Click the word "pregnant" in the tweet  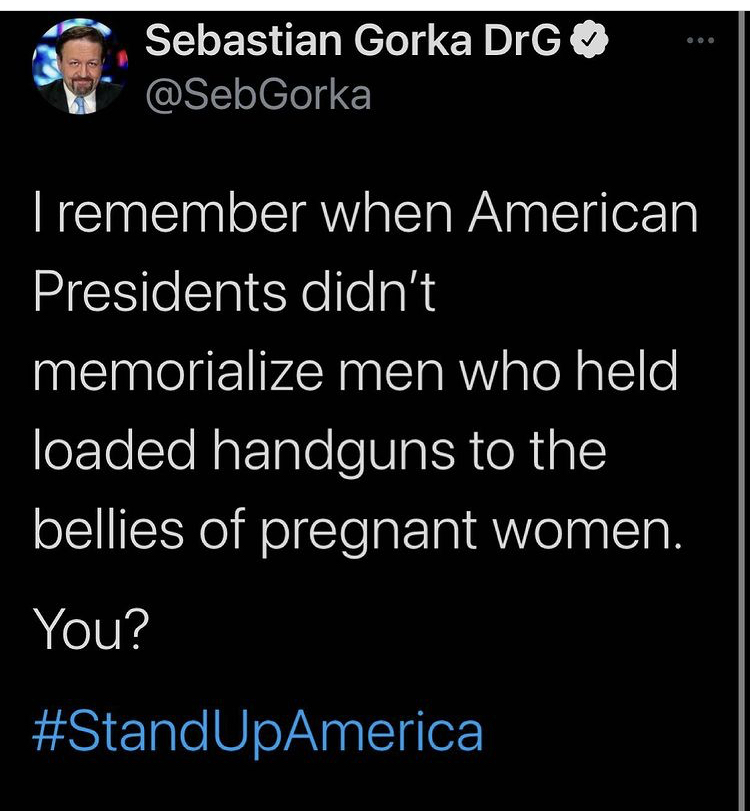407,532
